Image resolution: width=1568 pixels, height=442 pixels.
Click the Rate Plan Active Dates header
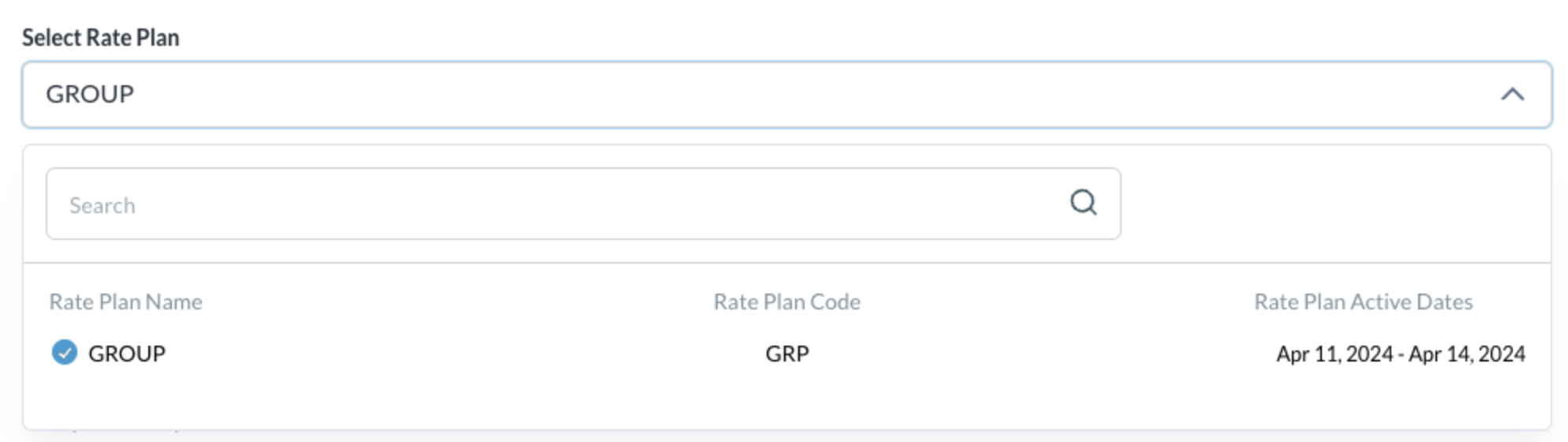point(1363,302)
